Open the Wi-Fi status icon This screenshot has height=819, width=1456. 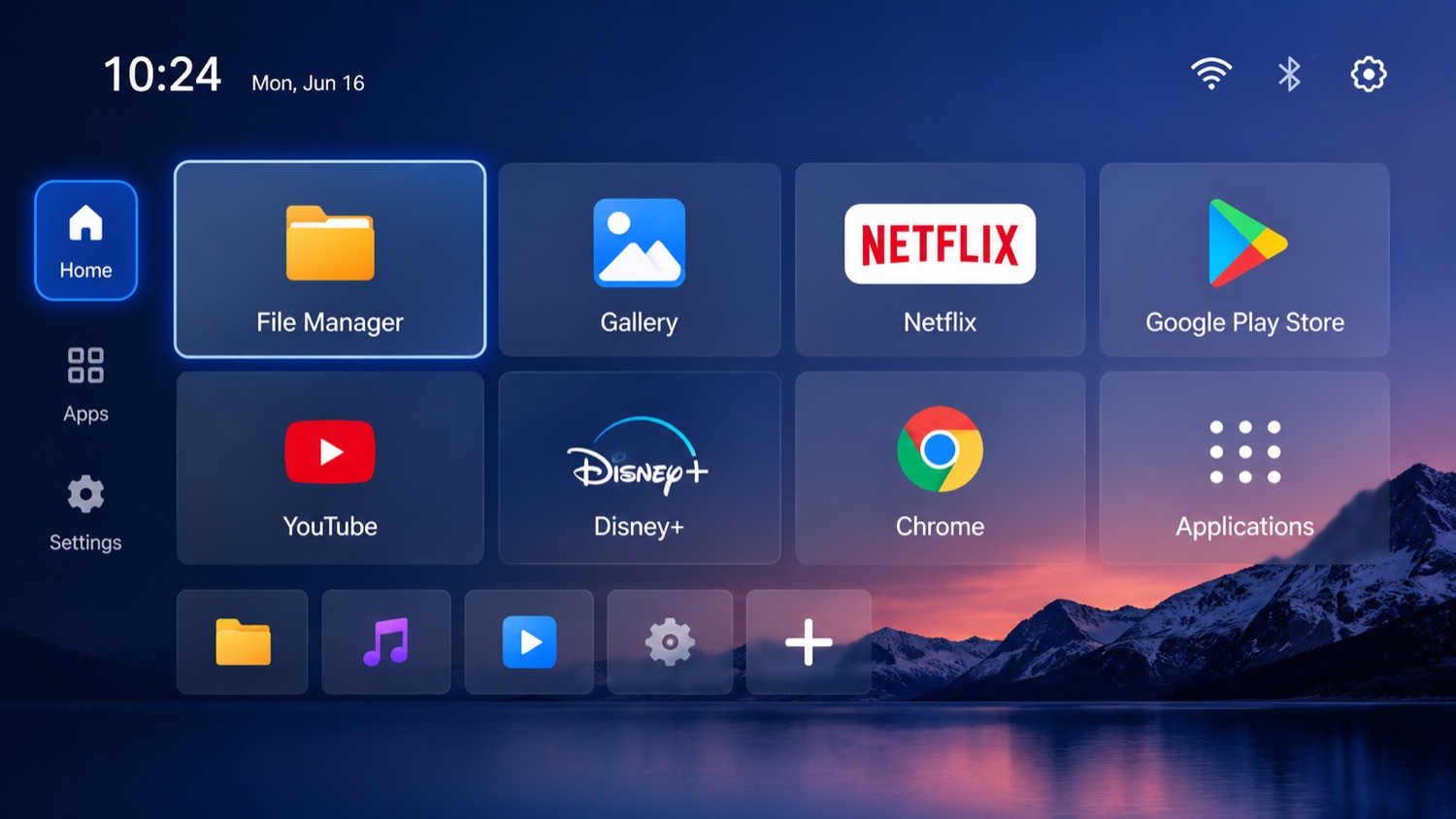pos(1211,74)
